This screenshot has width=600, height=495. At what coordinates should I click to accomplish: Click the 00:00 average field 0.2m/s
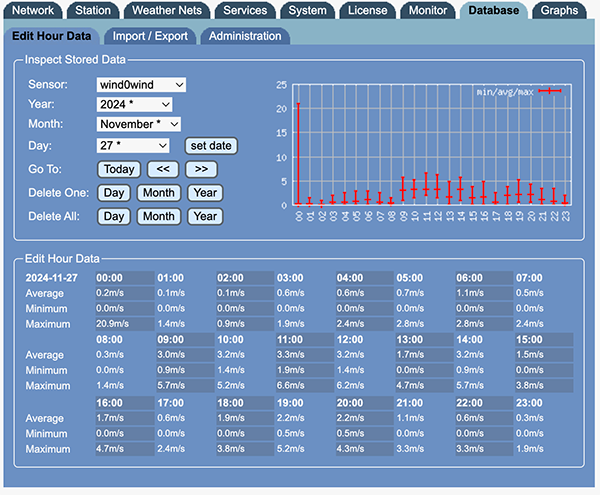[125, 293]
